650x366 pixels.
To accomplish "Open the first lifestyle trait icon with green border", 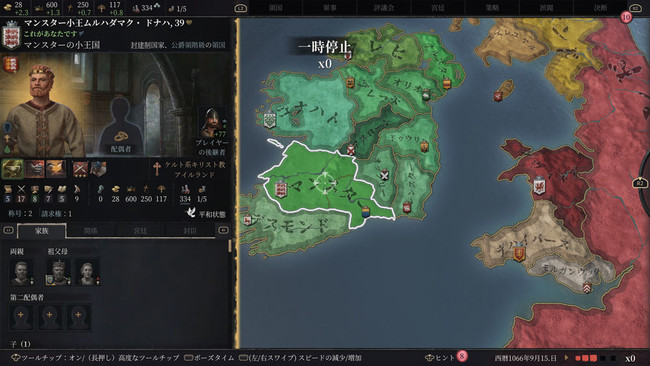I will 12,169.
